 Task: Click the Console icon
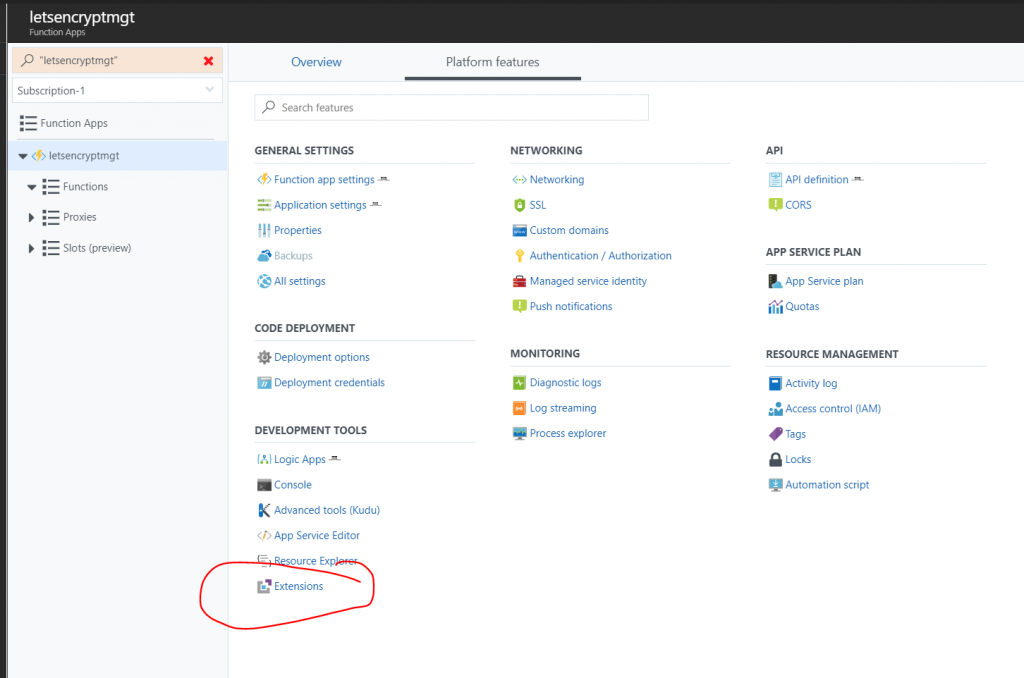pyautogui.click(x=264, y=485)
